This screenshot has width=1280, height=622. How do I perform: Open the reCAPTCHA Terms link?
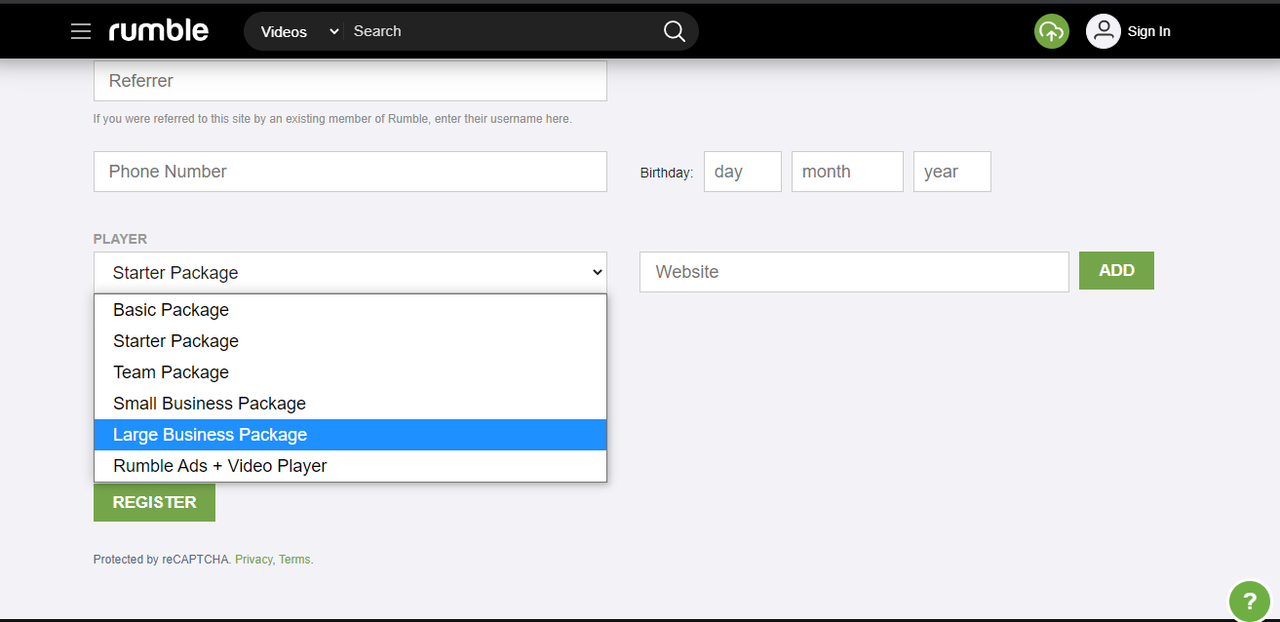[x=294, y=560]
